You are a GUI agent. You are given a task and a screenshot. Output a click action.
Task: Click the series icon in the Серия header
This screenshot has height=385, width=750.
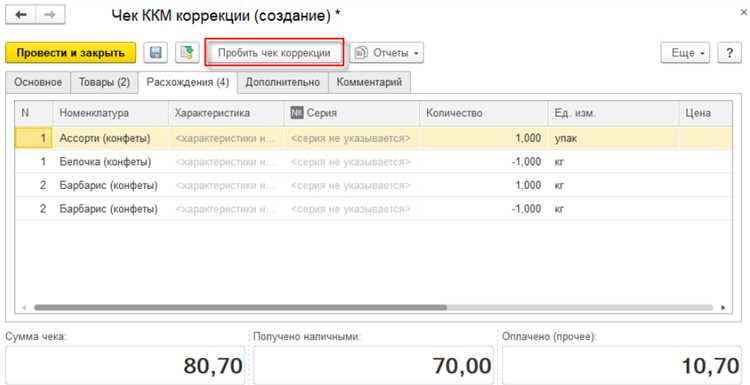point(297,113)
